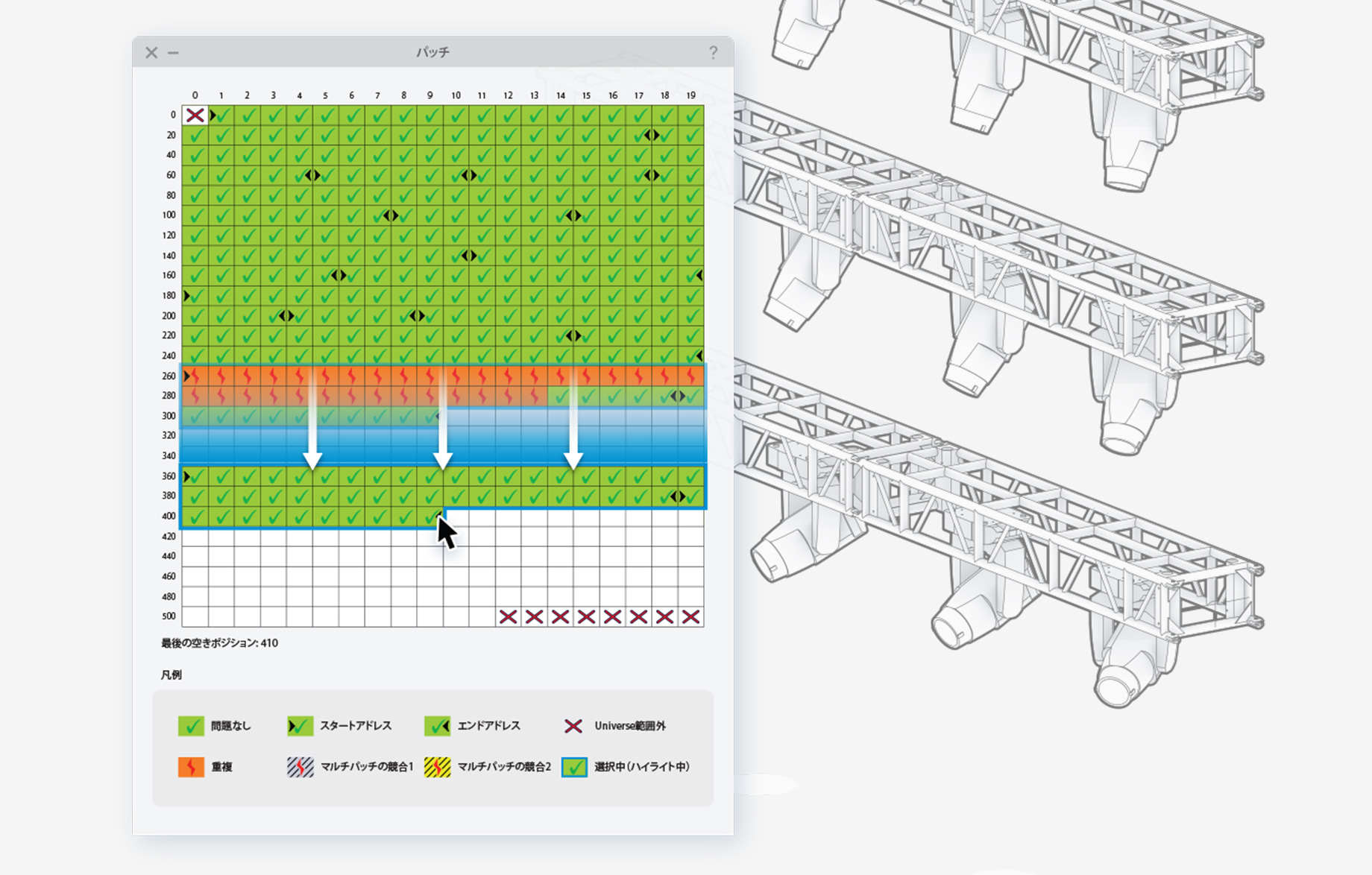
Task: Click the out-of-range X at row 500, column 13
Action: pyautogui.click(x=535, y=616)
